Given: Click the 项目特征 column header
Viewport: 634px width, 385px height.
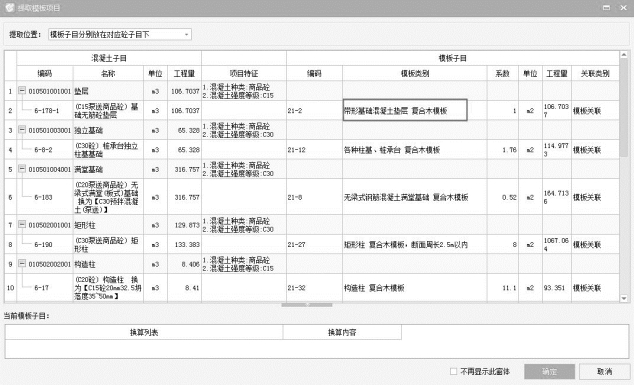Looking at the screenshot, I should tap(244, 73).
